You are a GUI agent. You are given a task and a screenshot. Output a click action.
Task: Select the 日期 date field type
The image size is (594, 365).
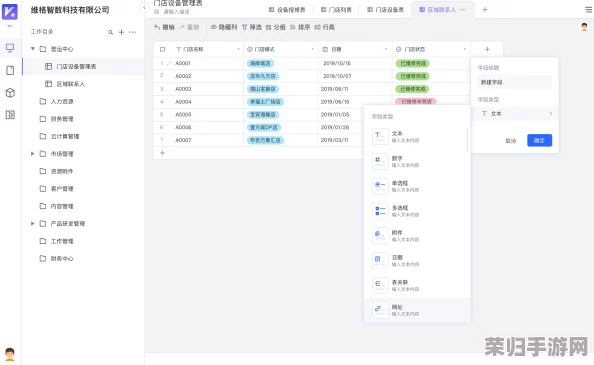pos(417,260)
